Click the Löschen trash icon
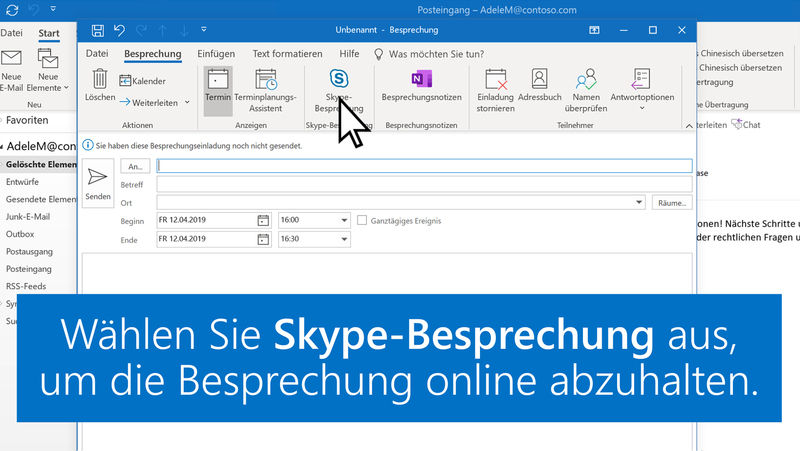This screenshot has height=451, width=800. pyautogui.click(x=100, y=80)
